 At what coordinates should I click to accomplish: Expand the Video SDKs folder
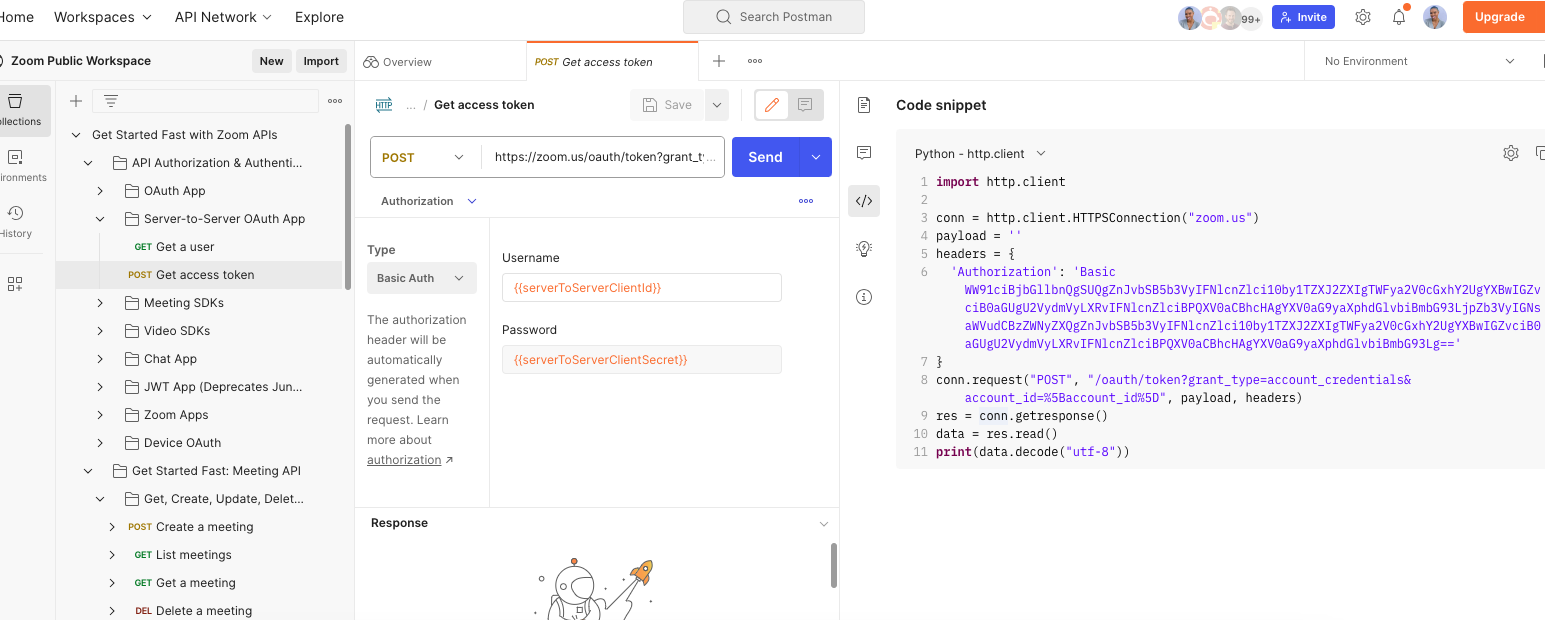coord(100,331)
